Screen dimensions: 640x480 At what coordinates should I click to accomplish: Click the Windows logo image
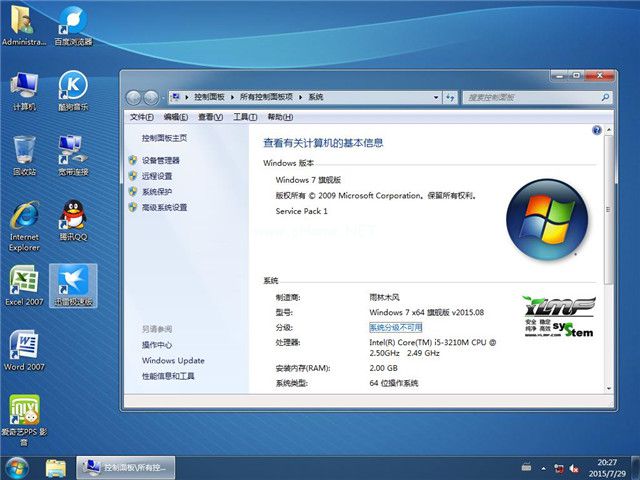547,220
